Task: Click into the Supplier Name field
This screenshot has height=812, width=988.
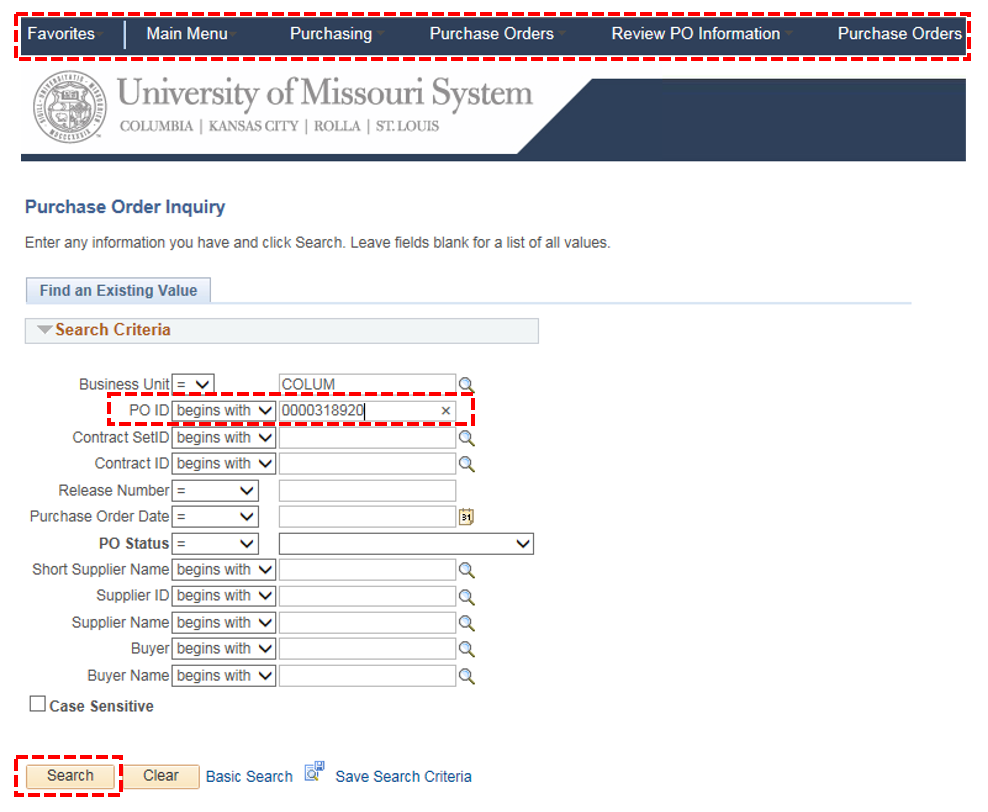Action: 367,622
